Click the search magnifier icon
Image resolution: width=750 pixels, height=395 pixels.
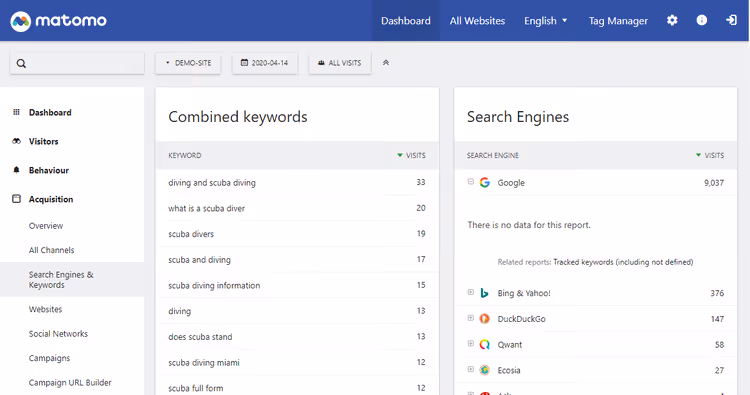21,63
